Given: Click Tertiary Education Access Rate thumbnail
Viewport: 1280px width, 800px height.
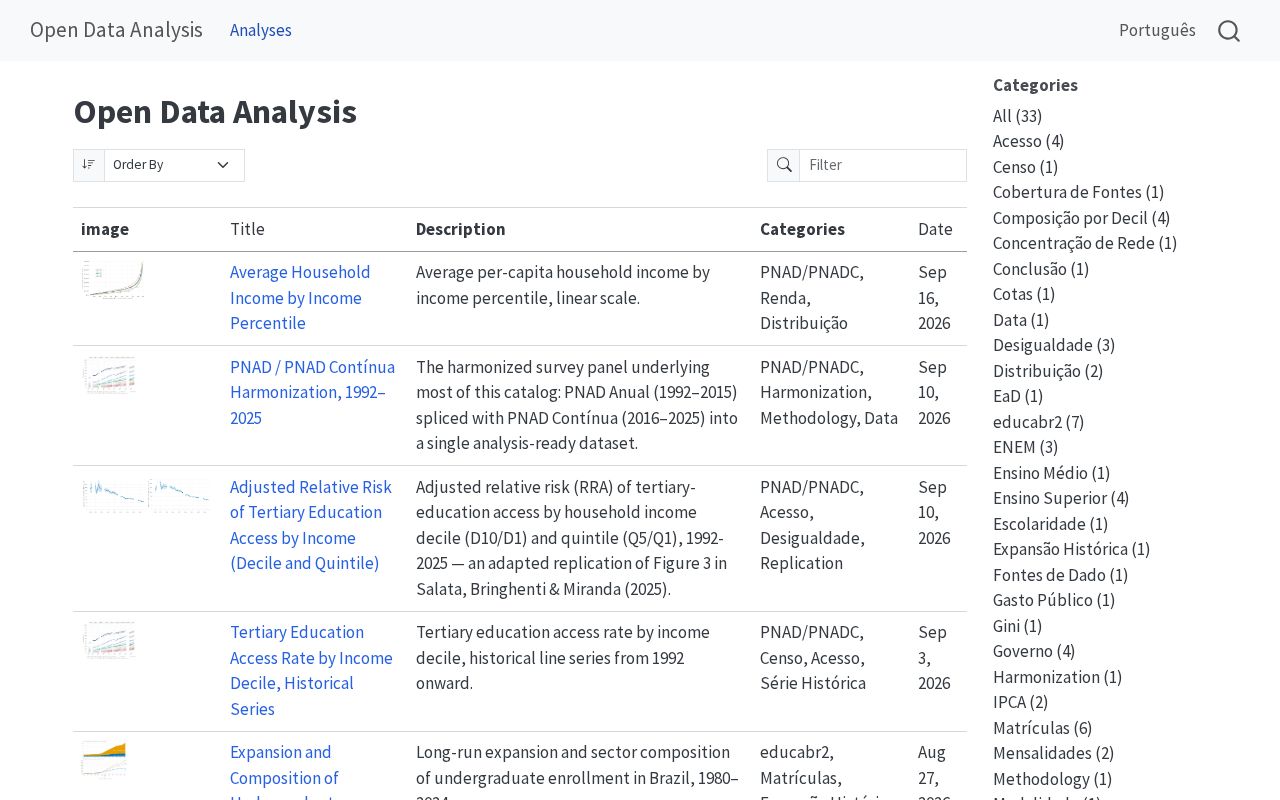Looking at the screenshot, I should [x=109, y=640].
